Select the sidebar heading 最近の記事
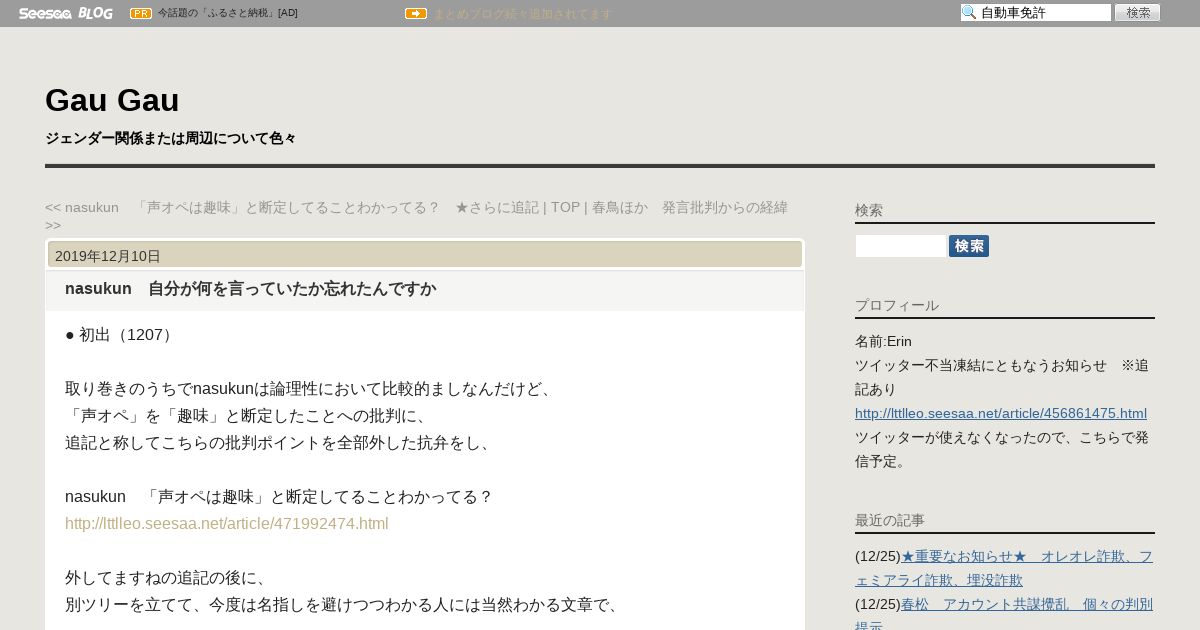Screen dimensions: 1200x630 (x=890, y=520)
